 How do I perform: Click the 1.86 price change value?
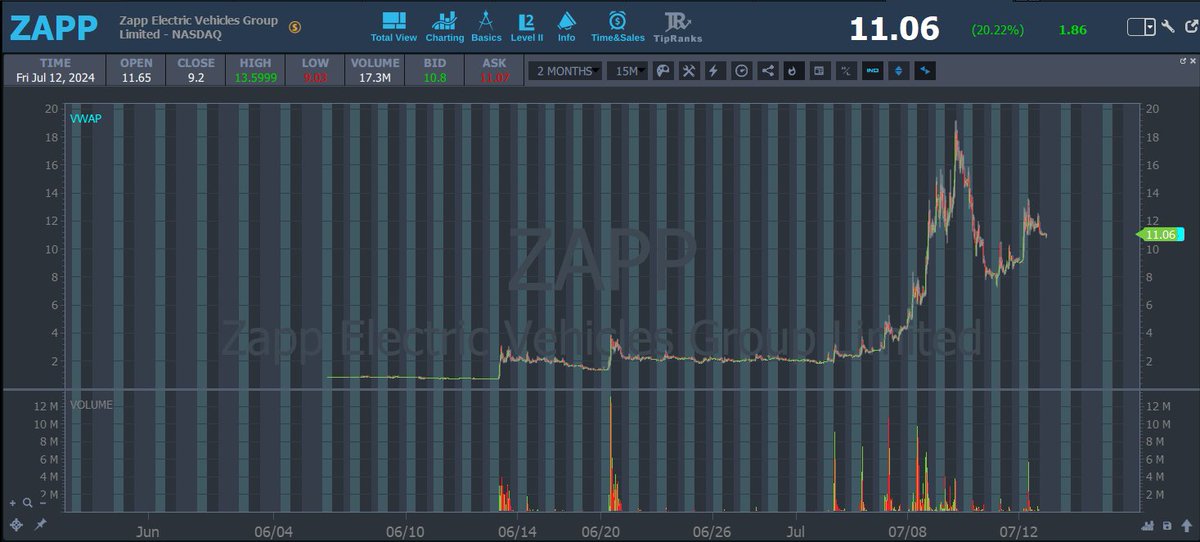[1072, 30]
